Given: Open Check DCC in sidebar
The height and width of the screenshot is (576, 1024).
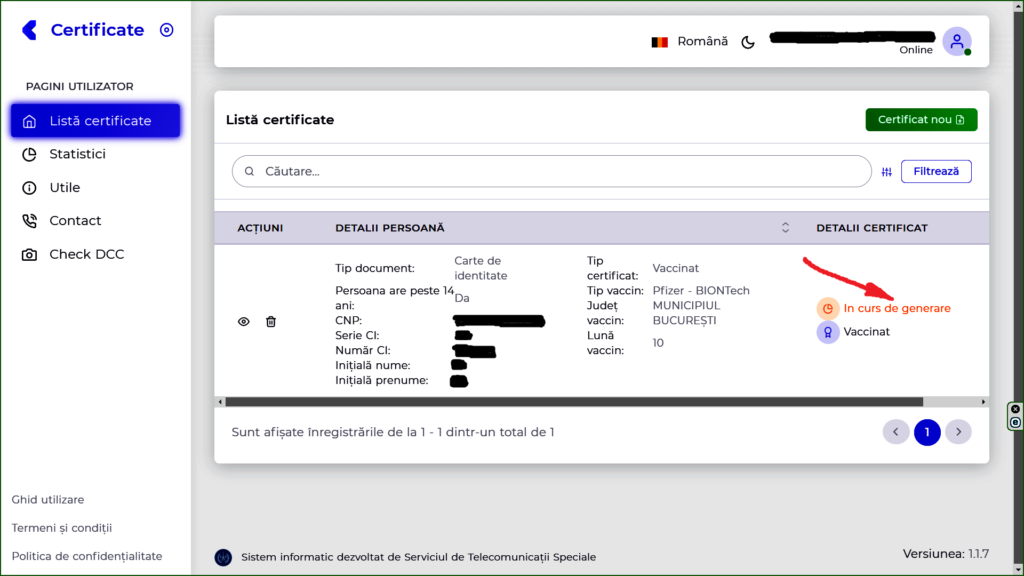Looking at the screenshot, I should click(x=86, y=254).
